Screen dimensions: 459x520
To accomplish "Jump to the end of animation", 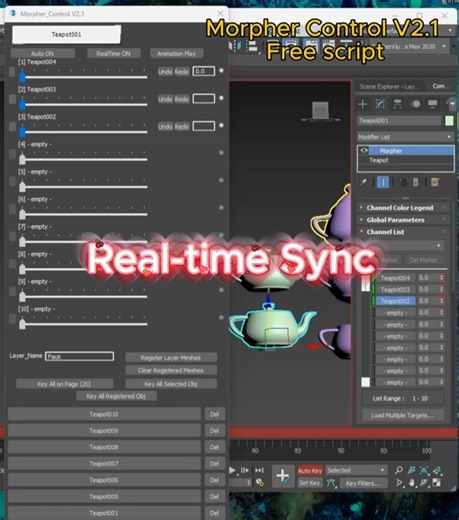I will coord(259,470).
